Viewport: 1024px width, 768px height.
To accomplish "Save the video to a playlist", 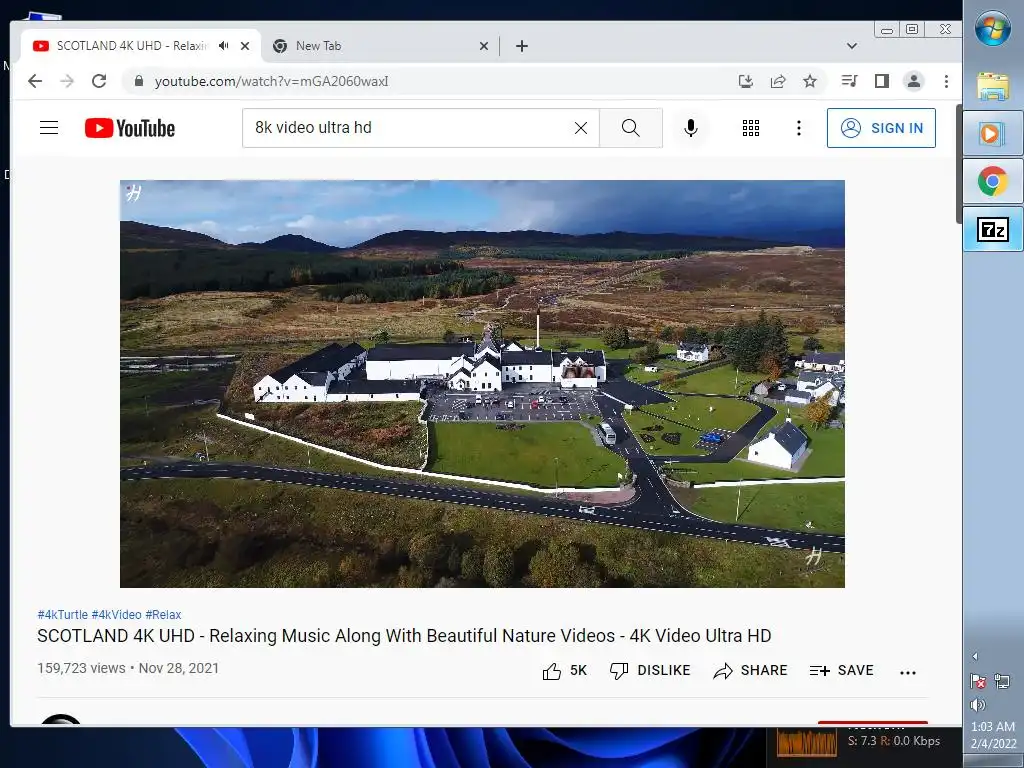I will point(841,671).
